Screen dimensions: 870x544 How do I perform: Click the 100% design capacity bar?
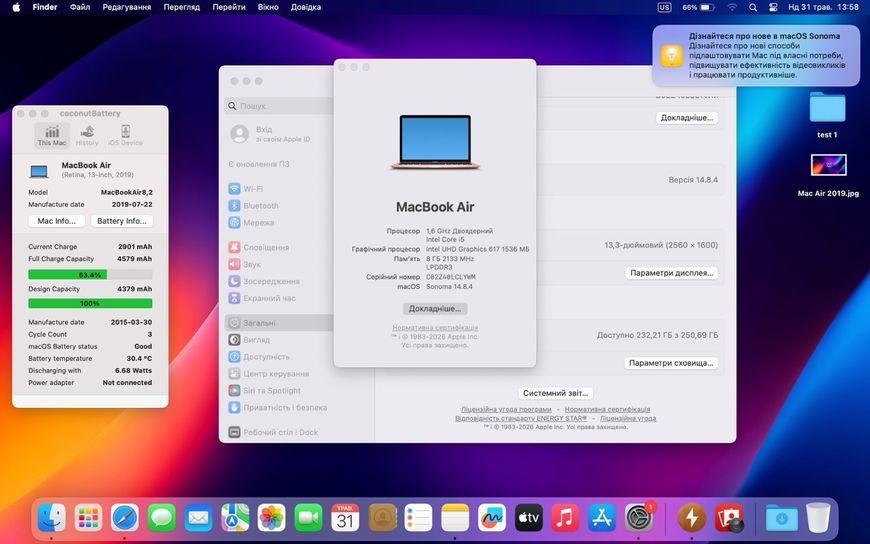coord(90,304)
